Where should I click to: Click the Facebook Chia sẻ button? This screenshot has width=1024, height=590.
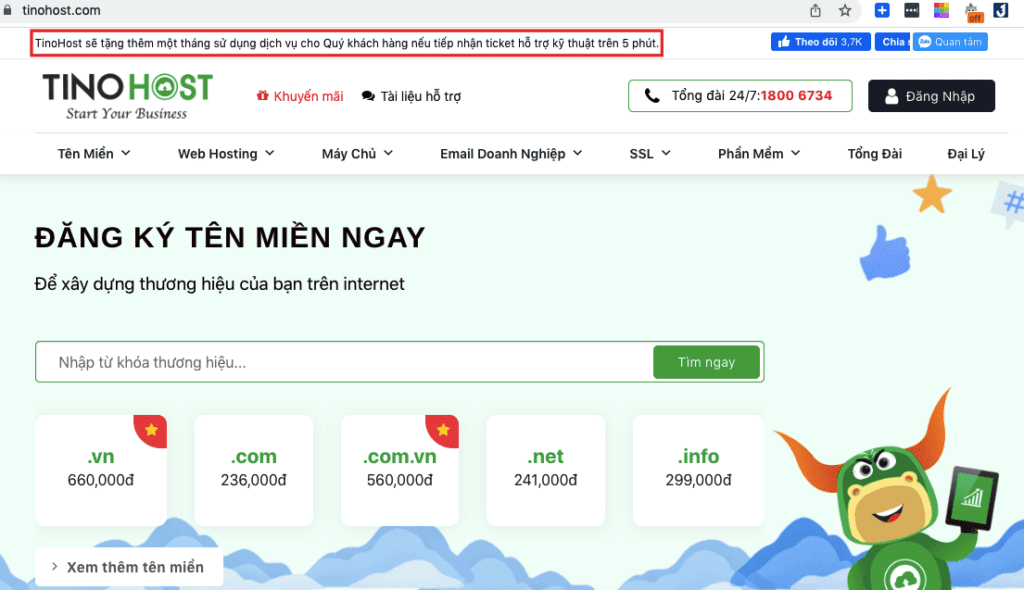(x=892, y=42)
